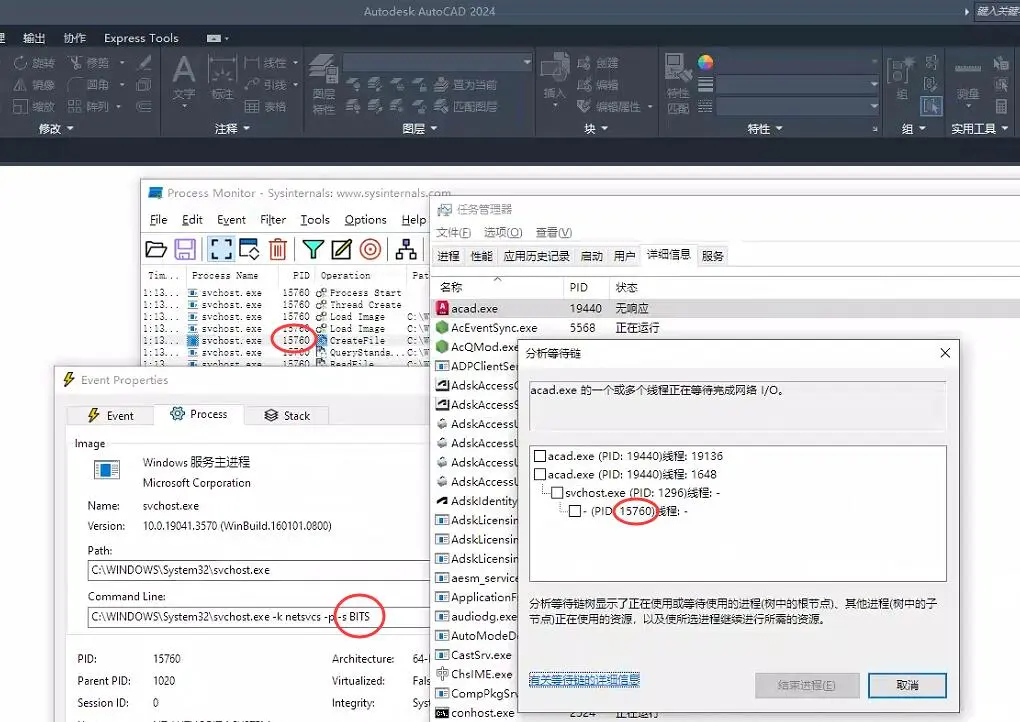Viewport: 1020px width, 722px height.
Task: Open the Services (服务) tab in Task Manager
Action: [x=712, y=256]
